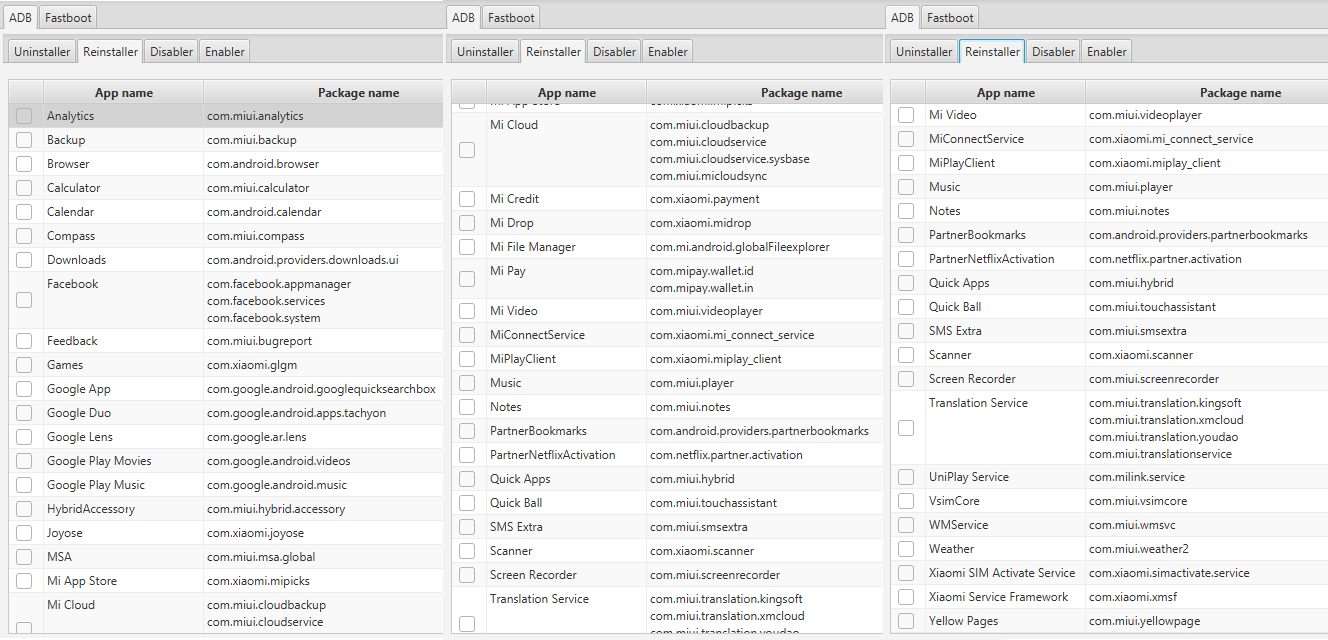
Task: Mark the Calculator checkbox
Action: pyautogui.click(x=24, y=188)
